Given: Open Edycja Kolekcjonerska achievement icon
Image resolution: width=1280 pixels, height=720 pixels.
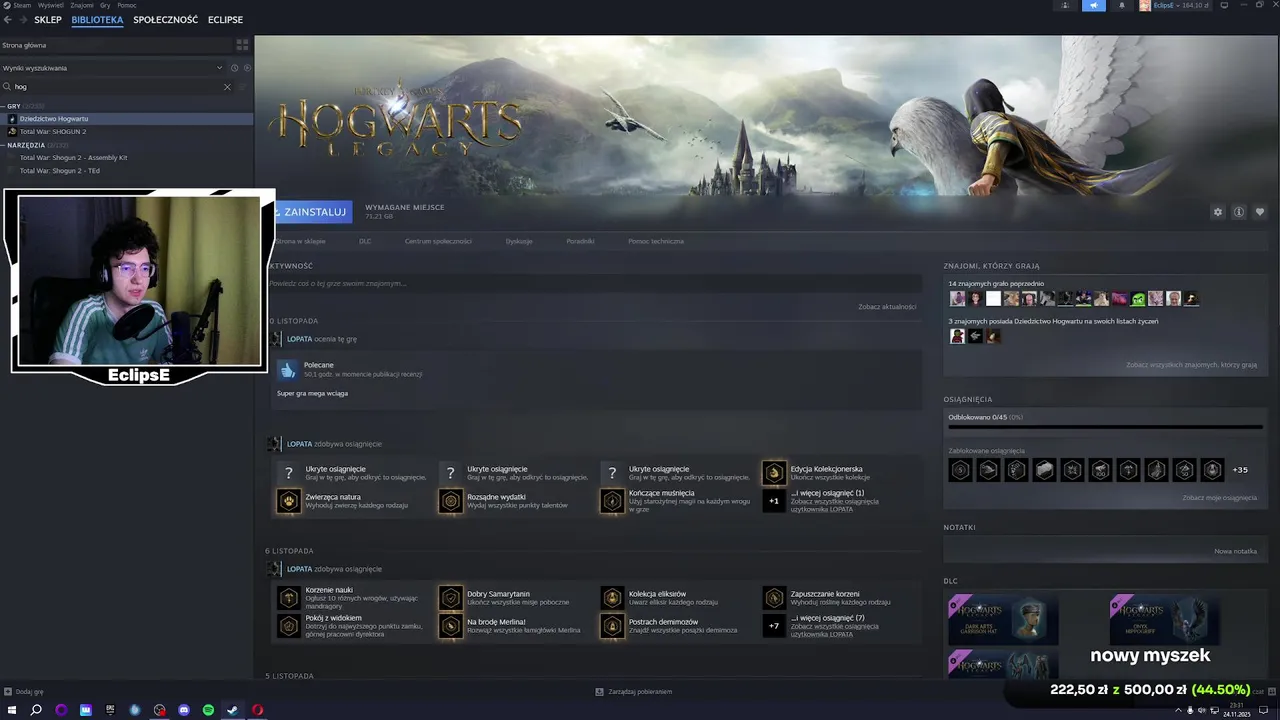Looking at the screenshot, I should click(774, 473).
